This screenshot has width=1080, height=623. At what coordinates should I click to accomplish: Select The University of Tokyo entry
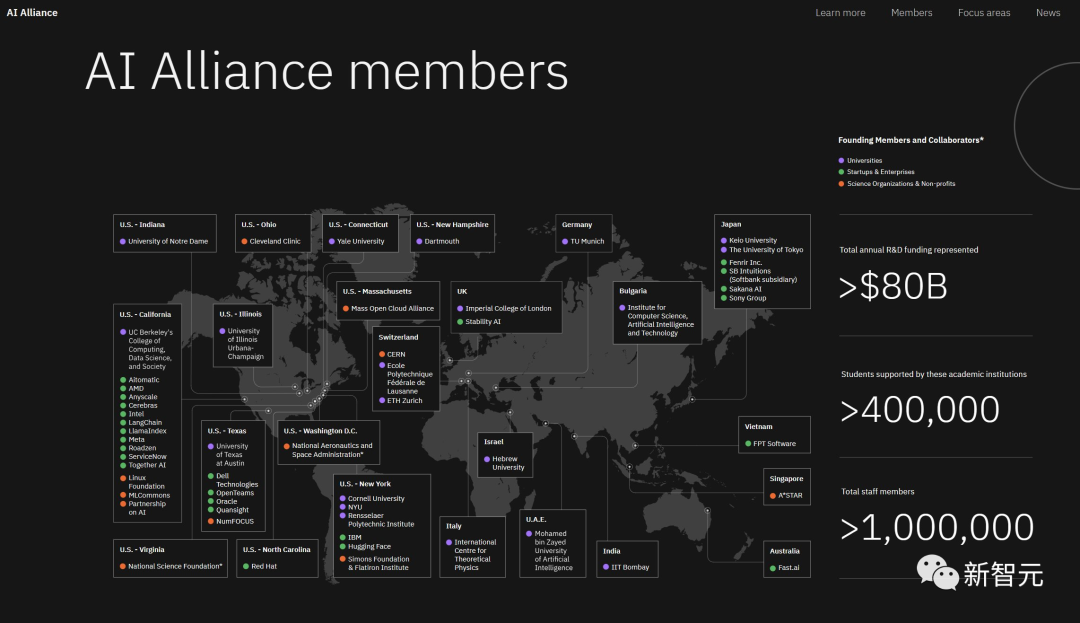click(x=762, y=250)
